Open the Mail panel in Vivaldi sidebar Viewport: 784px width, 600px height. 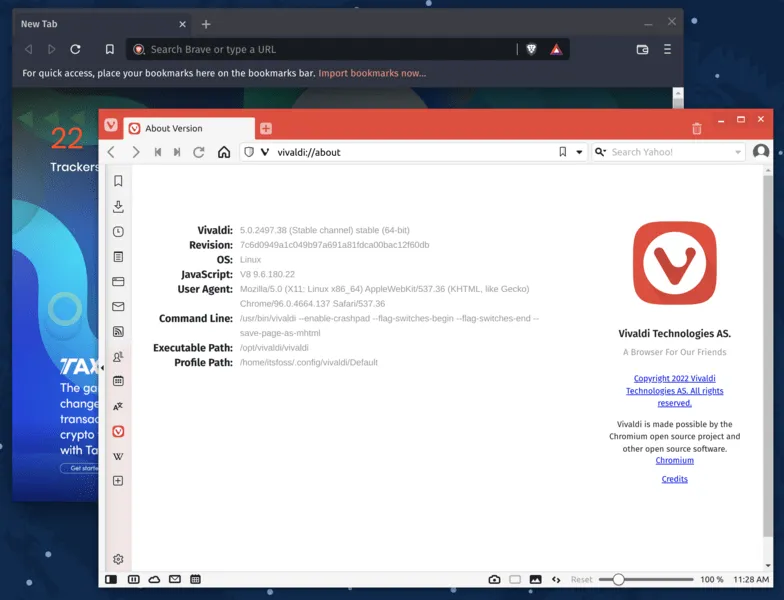(118, 307)
